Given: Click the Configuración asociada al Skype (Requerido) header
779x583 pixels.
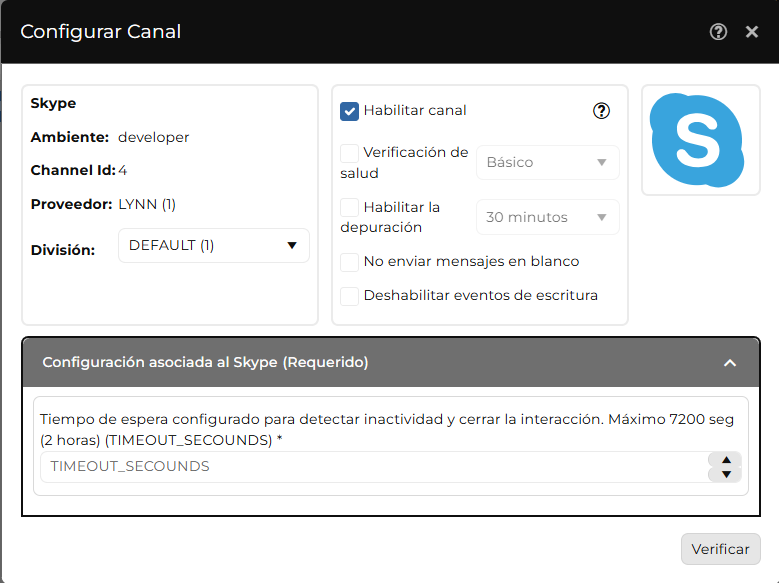Looking at the screenshot, I should point(391,362).
